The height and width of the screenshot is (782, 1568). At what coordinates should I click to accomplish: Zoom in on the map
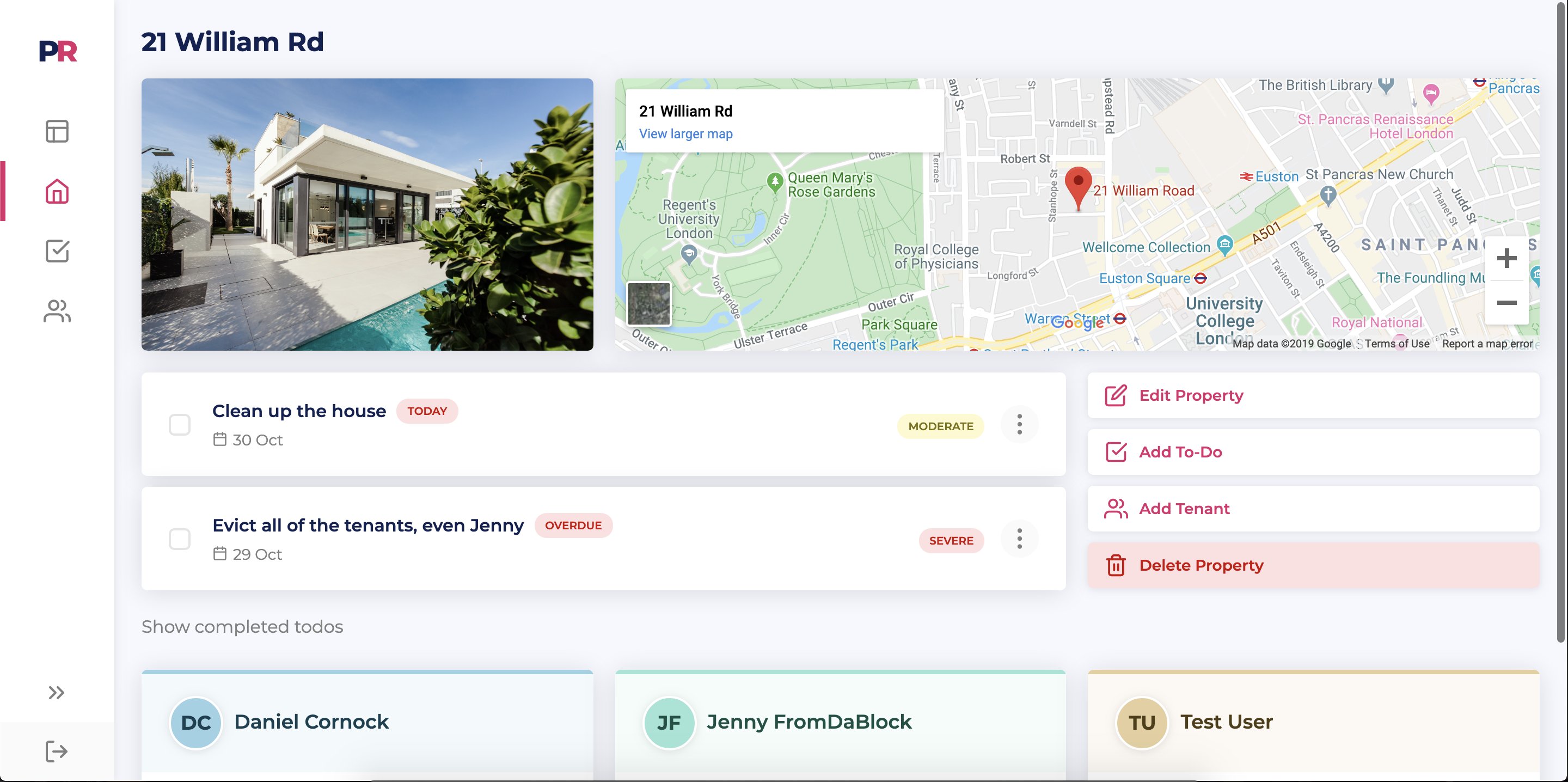click(x=1506, y=258)
